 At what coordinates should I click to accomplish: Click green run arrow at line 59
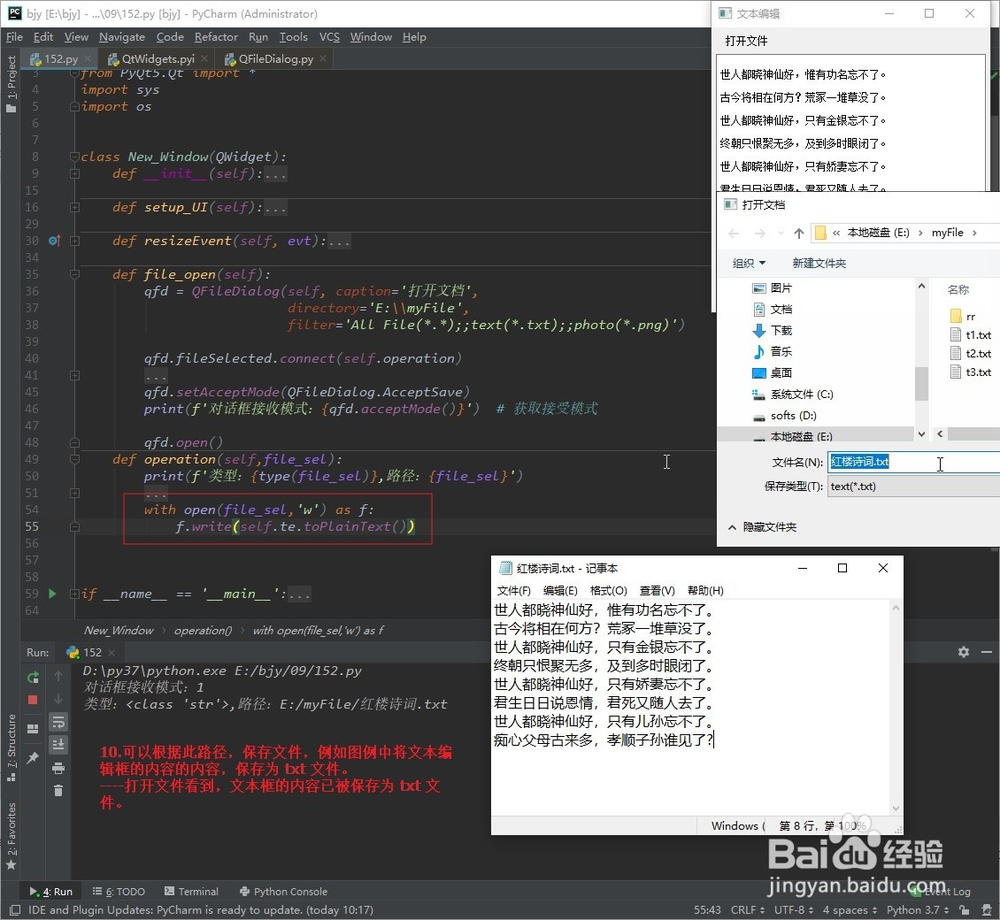(x=52, y=594)
